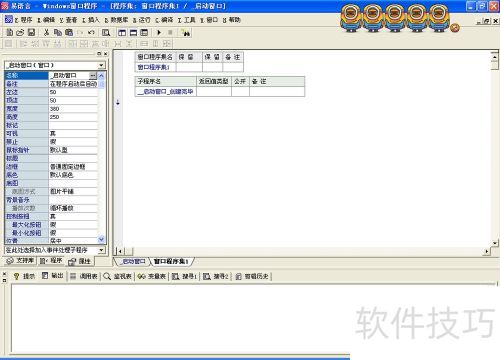Open the 变量表 tab
This screenshot has height=360, width=500.
pos(152,276)
